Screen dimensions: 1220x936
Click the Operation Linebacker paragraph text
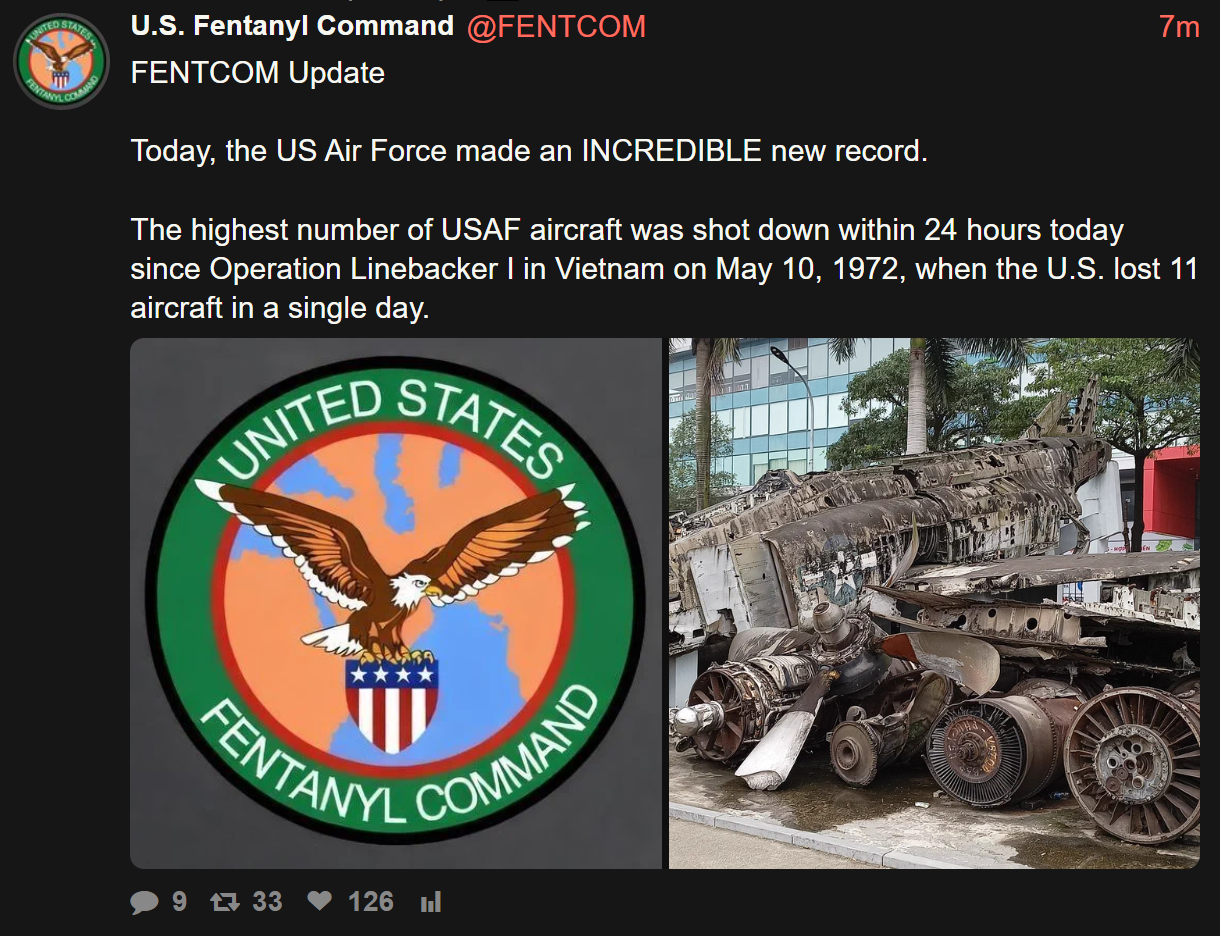coord(664,269)
